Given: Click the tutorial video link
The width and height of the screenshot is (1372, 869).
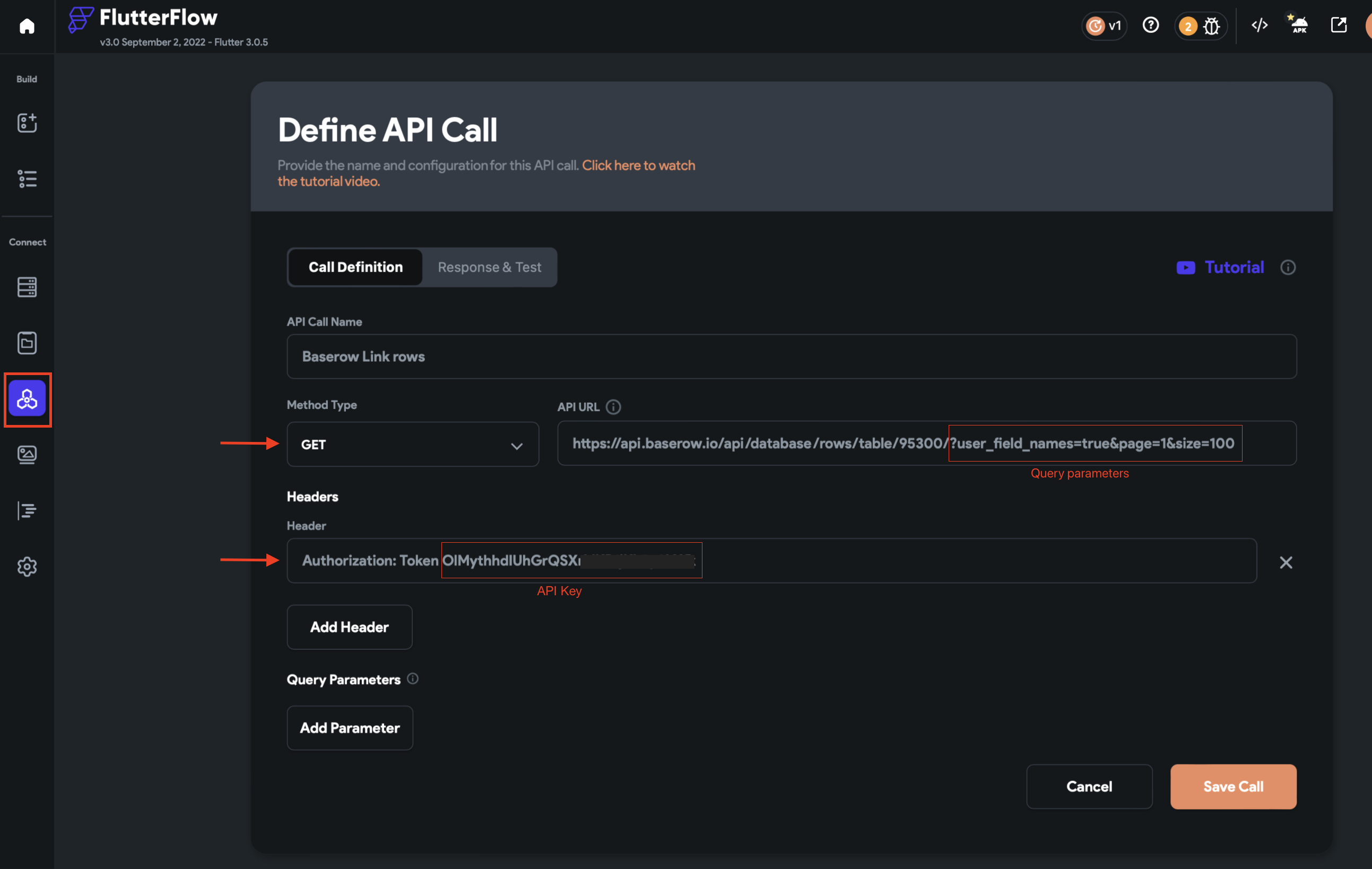Looking at the screenshot, I should coord(638,166).
